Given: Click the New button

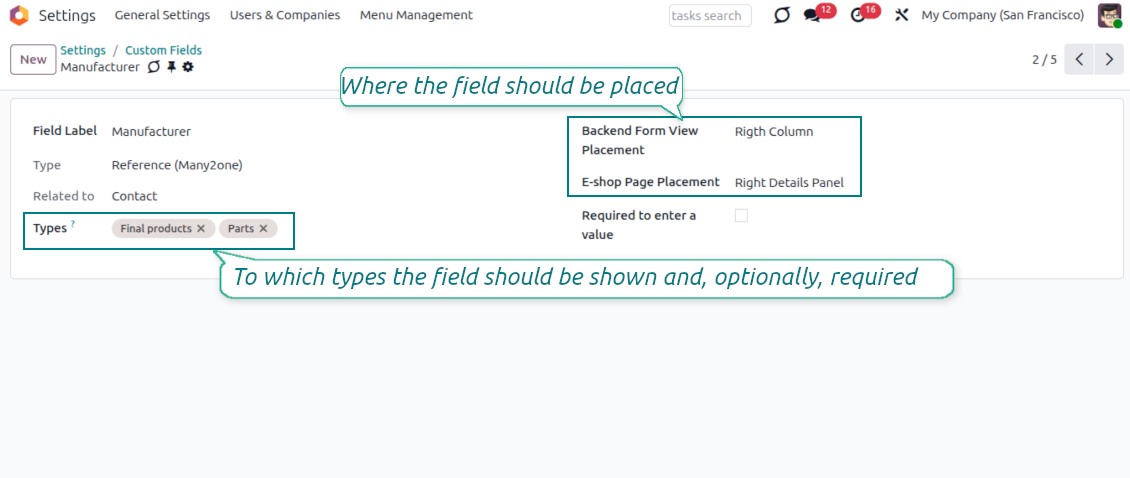Looking at the screenshot, I should click(x=33, y=60).
